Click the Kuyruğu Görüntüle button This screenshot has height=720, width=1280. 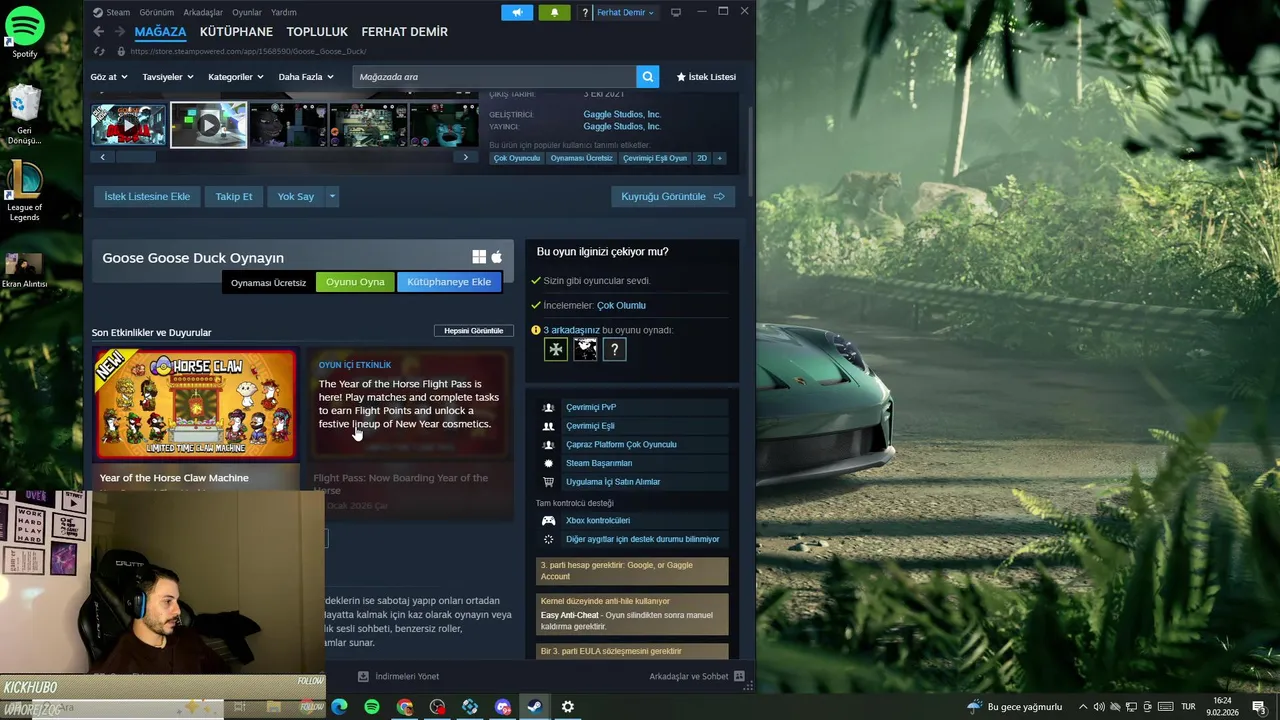point(673,196)
